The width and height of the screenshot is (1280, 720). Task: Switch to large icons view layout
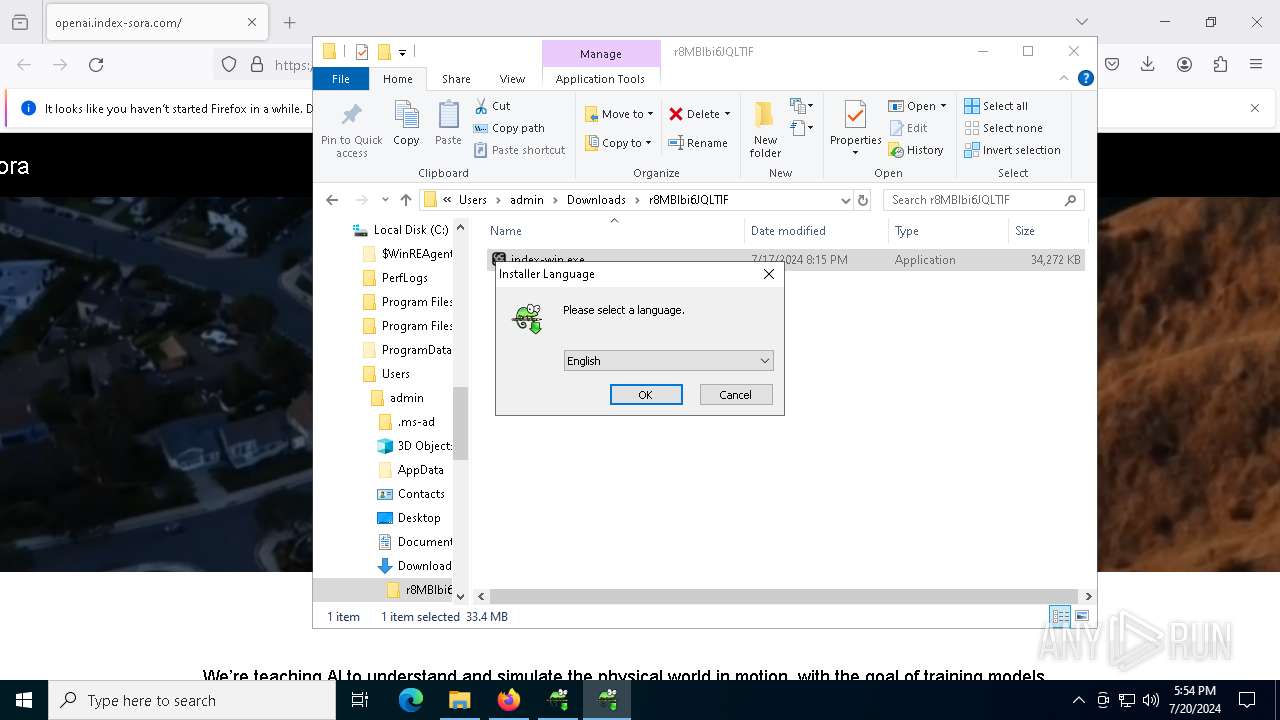(x=1081, y=617)
